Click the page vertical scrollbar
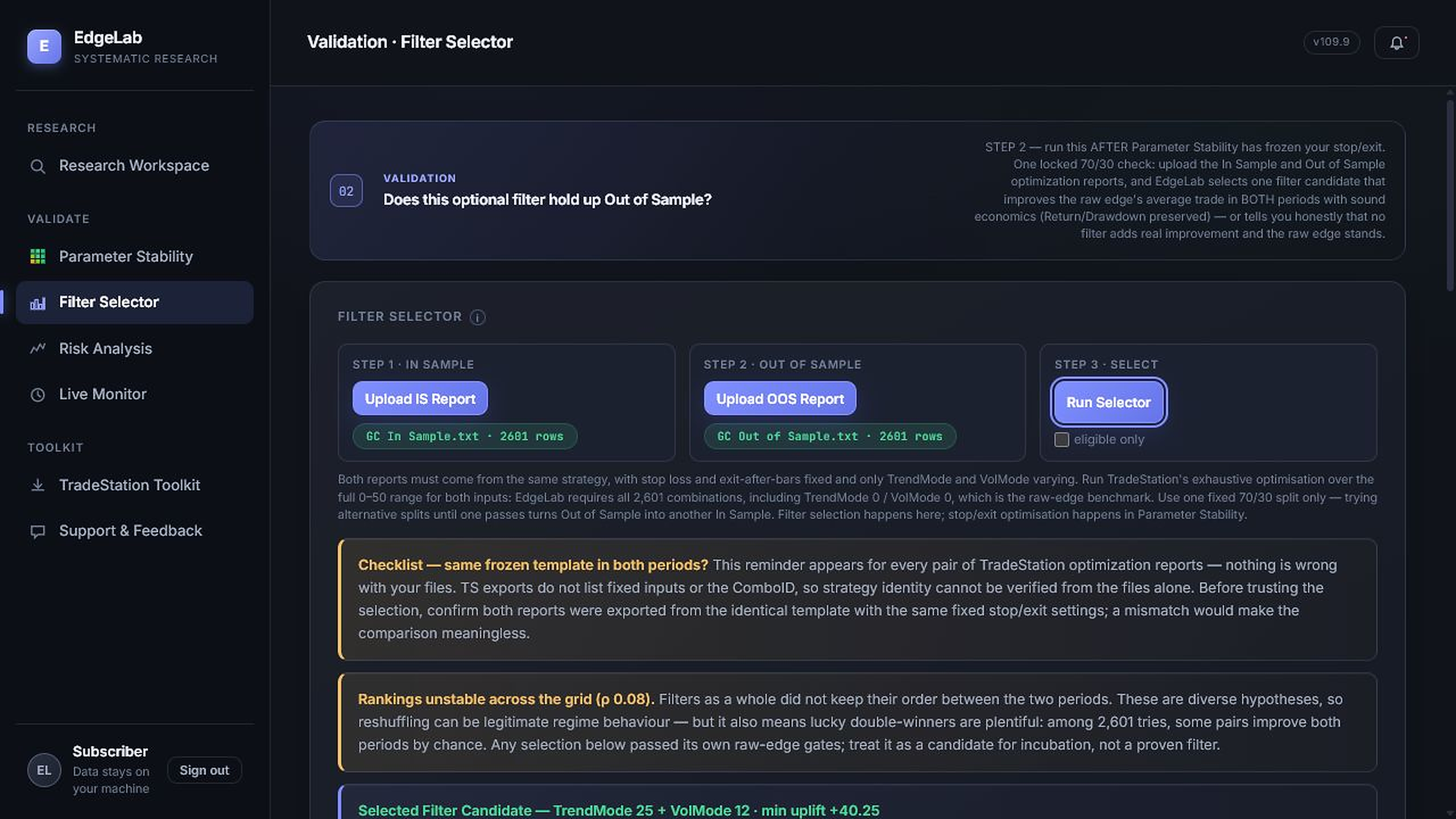1456x819 pixels. [x=1450, y=196]
